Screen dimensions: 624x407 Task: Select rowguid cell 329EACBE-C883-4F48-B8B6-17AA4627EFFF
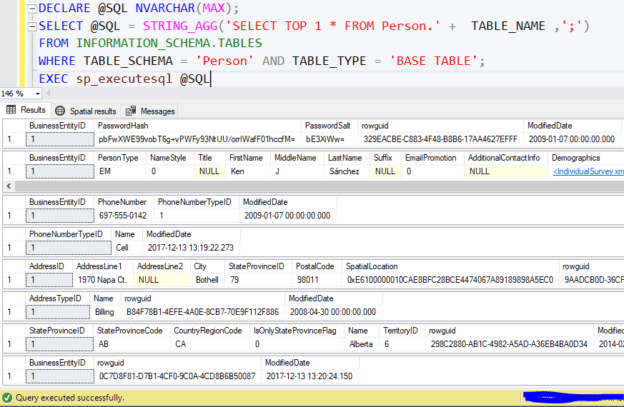(x=440, y=139)
